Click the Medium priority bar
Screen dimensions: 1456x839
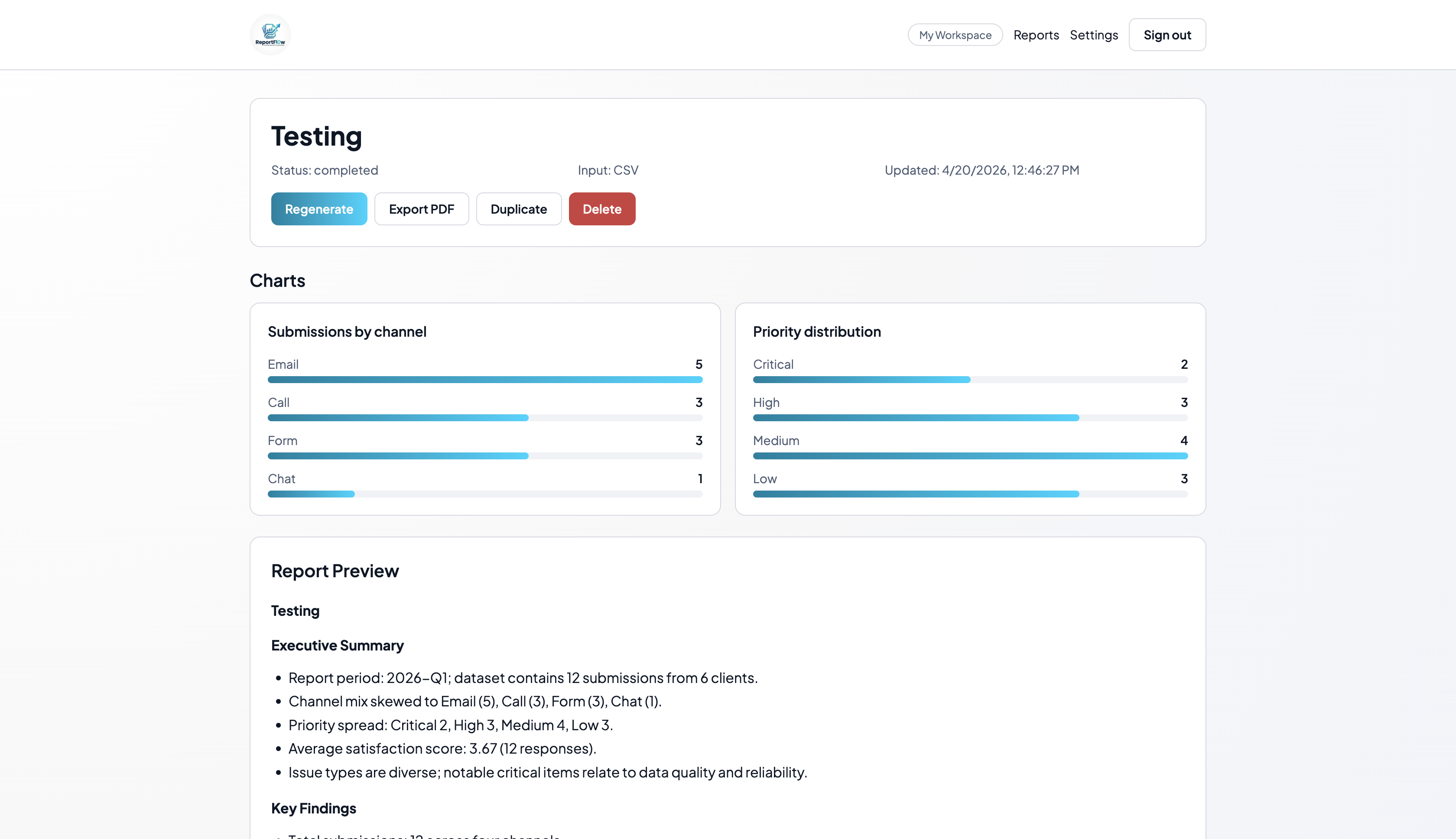(x=970, y=456)
